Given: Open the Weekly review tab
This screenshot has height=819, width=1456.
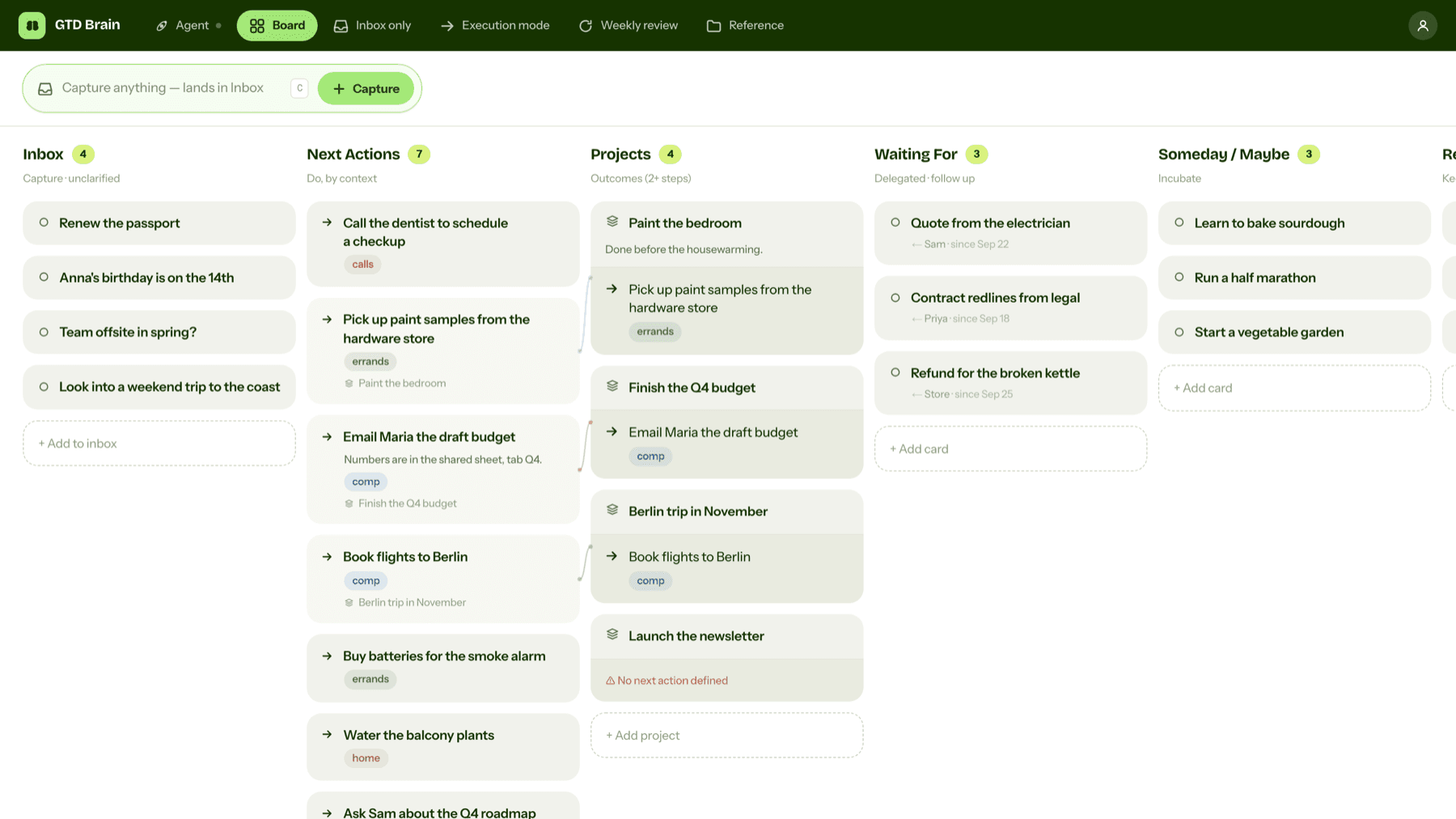Looking at the screenshot, I should pyautogui.click(x=629, y=25).
